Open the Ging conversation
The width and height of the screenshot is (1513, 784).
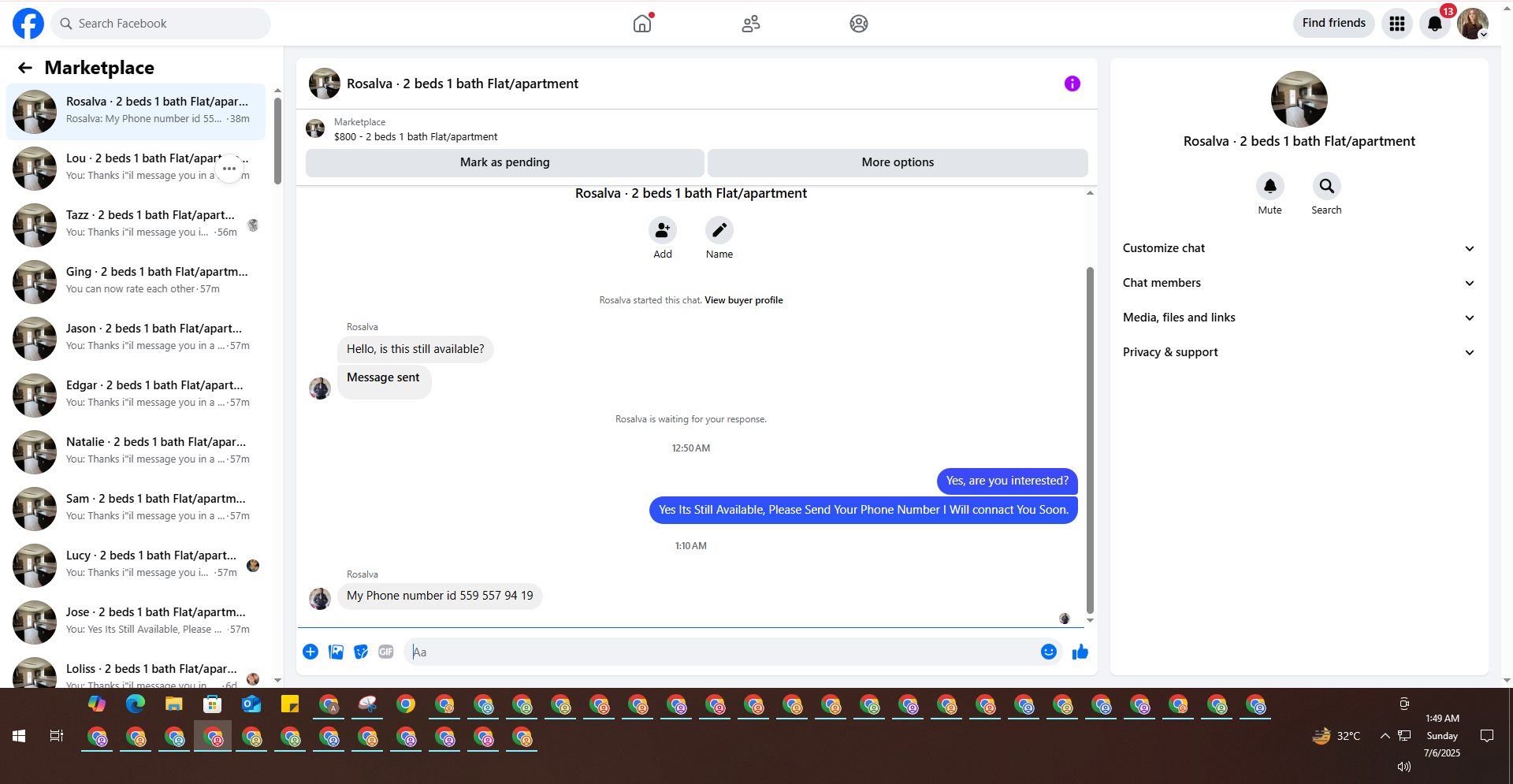pos(136,282)
